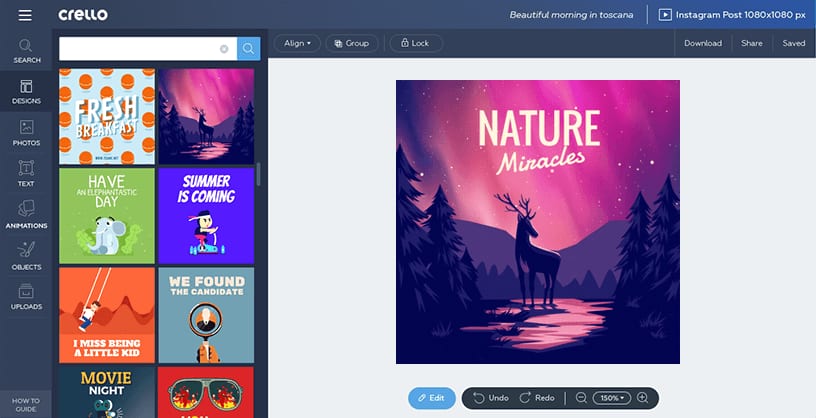
Task: Select the Photos sidebar icon
Action: tap(27, 133)
